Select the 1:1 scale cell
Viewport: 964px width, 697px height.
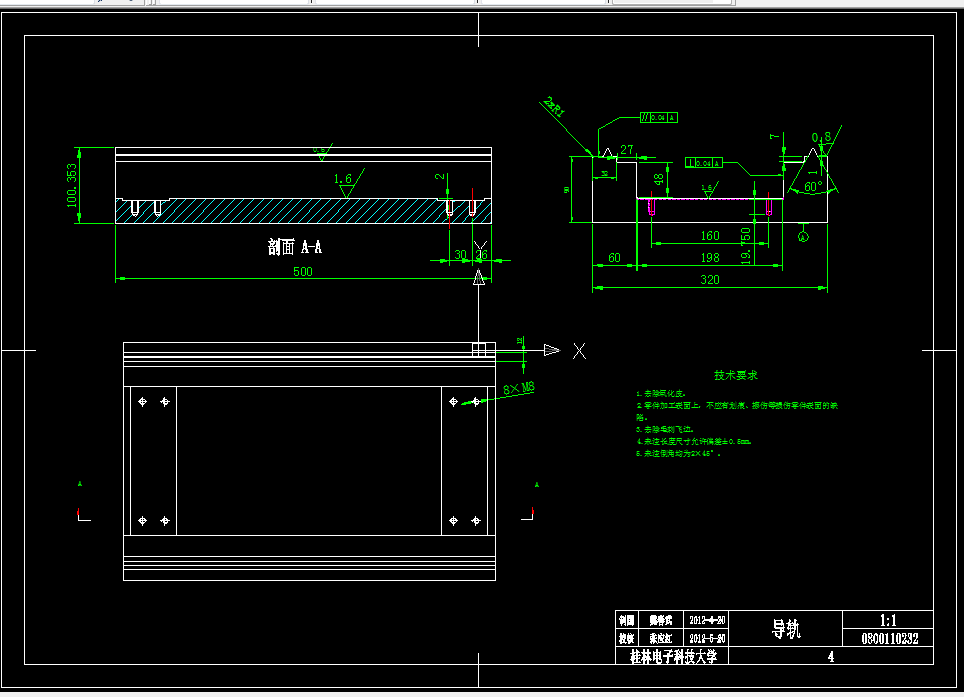pos(888,620)
